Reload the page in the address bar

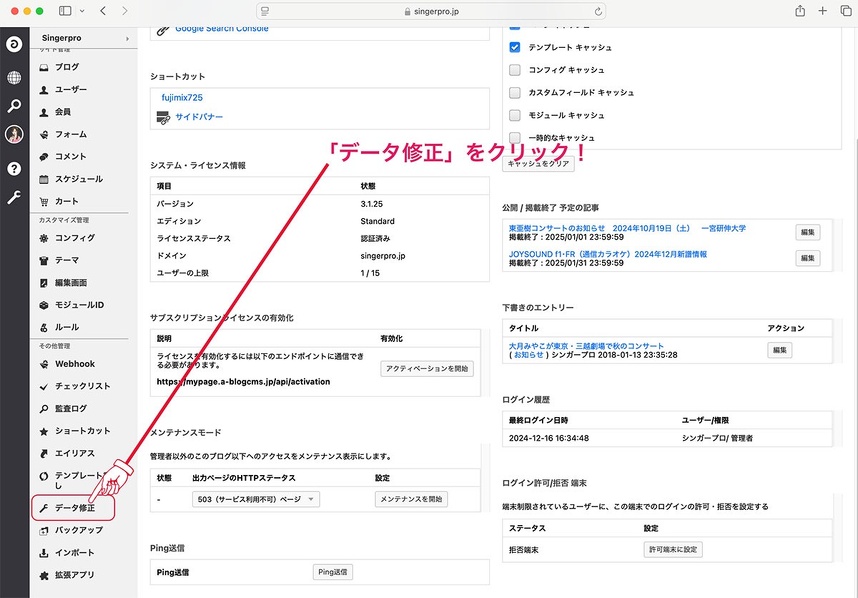click(598, 11)
